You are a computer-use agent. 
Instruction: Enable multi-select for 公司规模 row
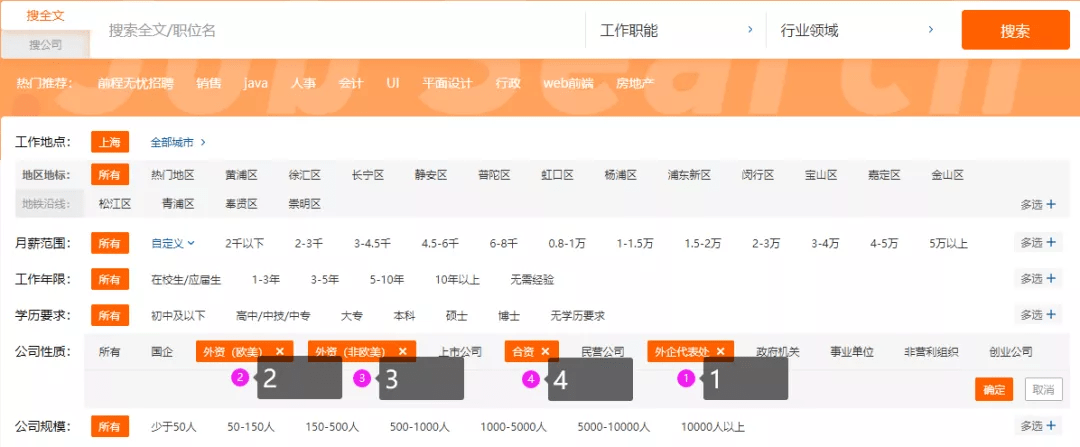[1038, 426]
